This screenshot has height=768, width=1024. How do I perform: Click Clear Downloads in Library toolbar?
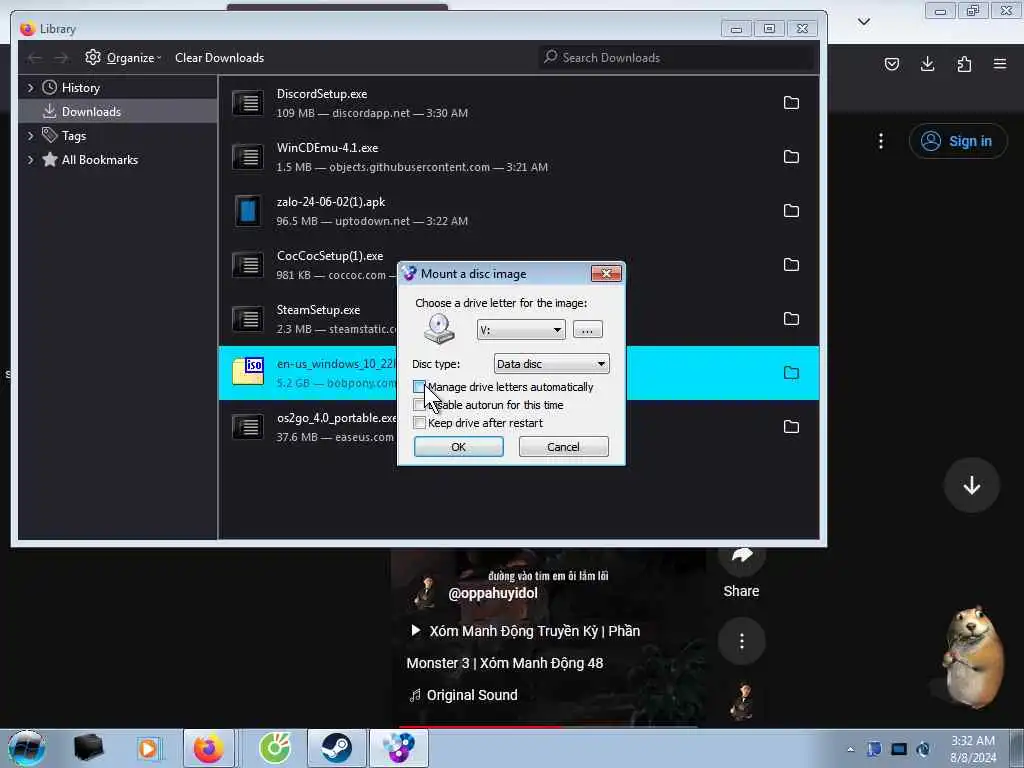pyautogui.click(x=219, y=57)
